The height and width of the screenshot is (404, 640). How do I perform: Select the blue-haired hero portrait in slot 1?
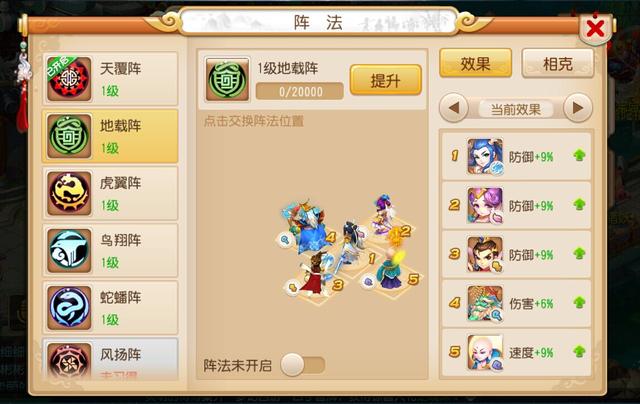(x=485, y=156)
